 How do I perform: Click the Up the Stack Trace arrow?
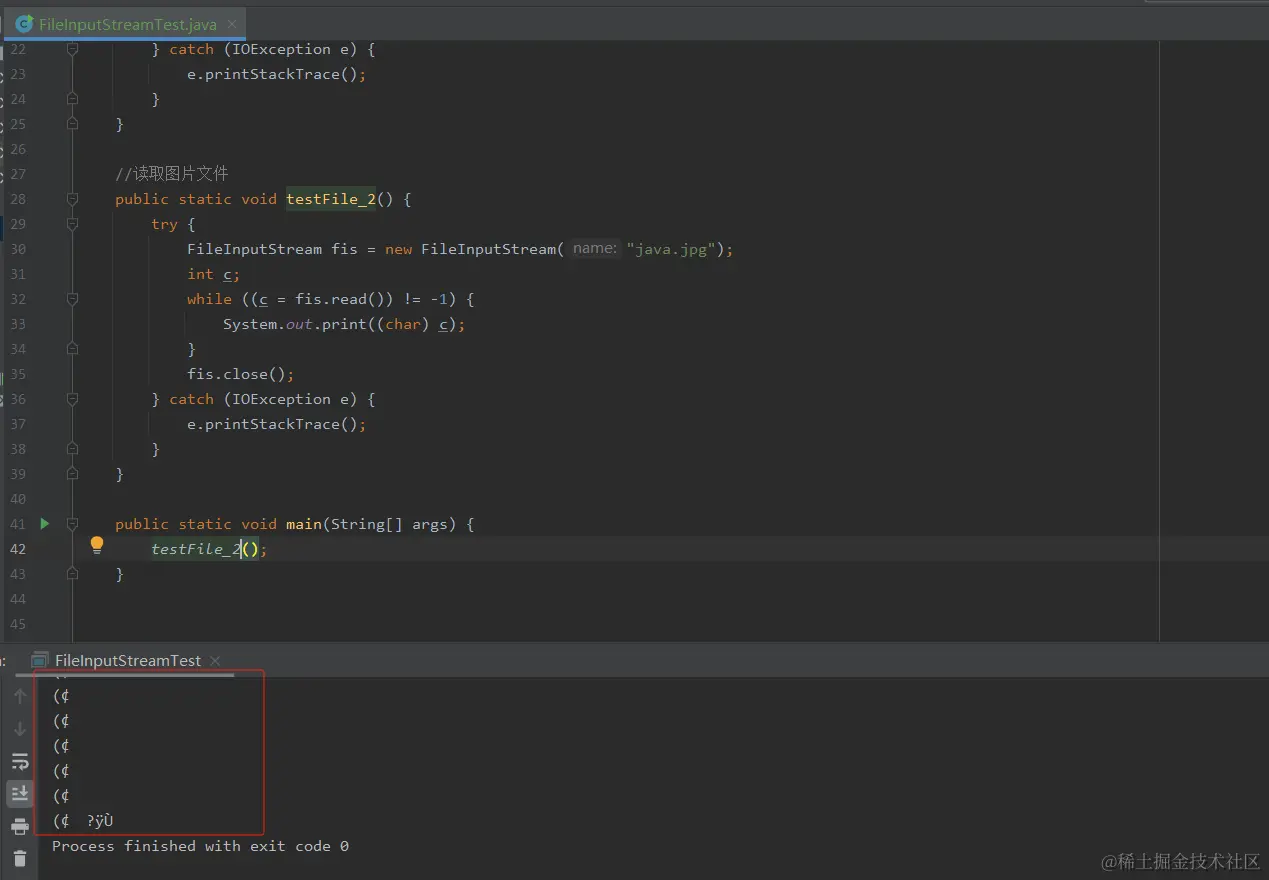tap(20, 696)
